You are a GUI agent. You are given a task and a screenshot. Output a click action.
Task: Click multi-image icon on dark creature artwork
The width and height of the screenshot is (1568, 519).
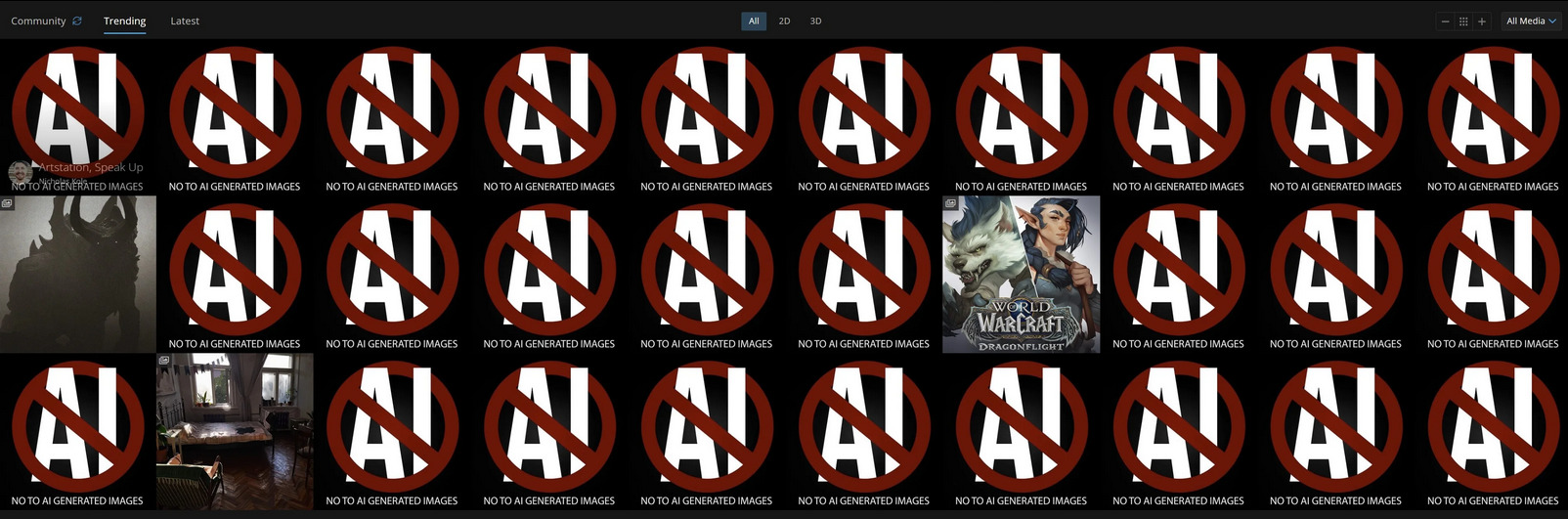7,203
